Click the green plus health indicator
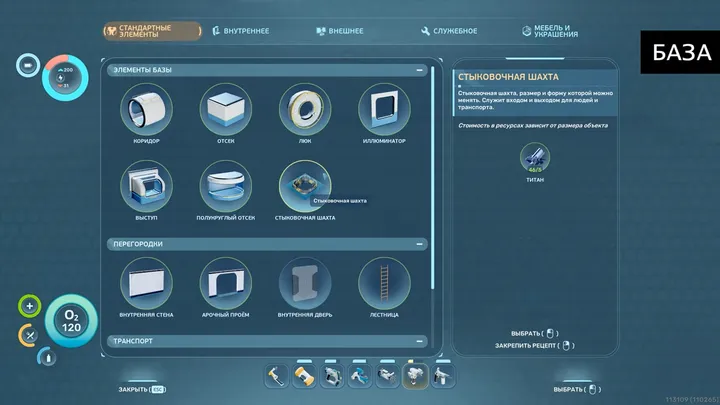Screen dimensions: 720x405 pyautogui.click(x=29, y=306)
